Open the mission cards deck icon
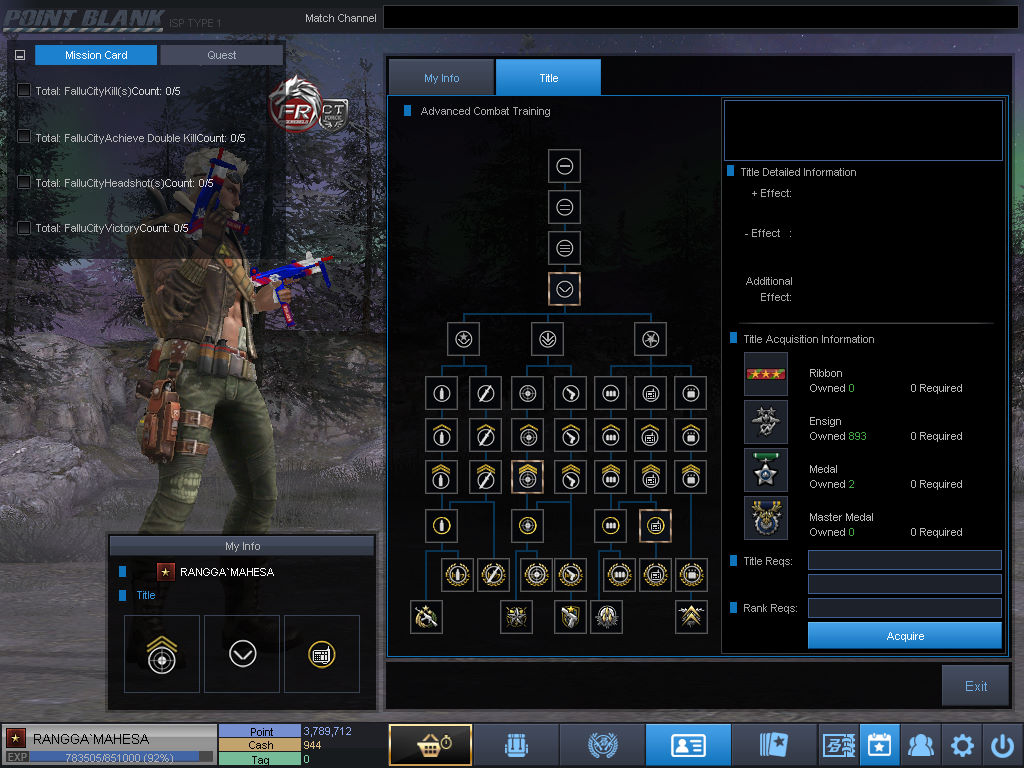Screen dimensions: 1024x768 pos(773,745)
